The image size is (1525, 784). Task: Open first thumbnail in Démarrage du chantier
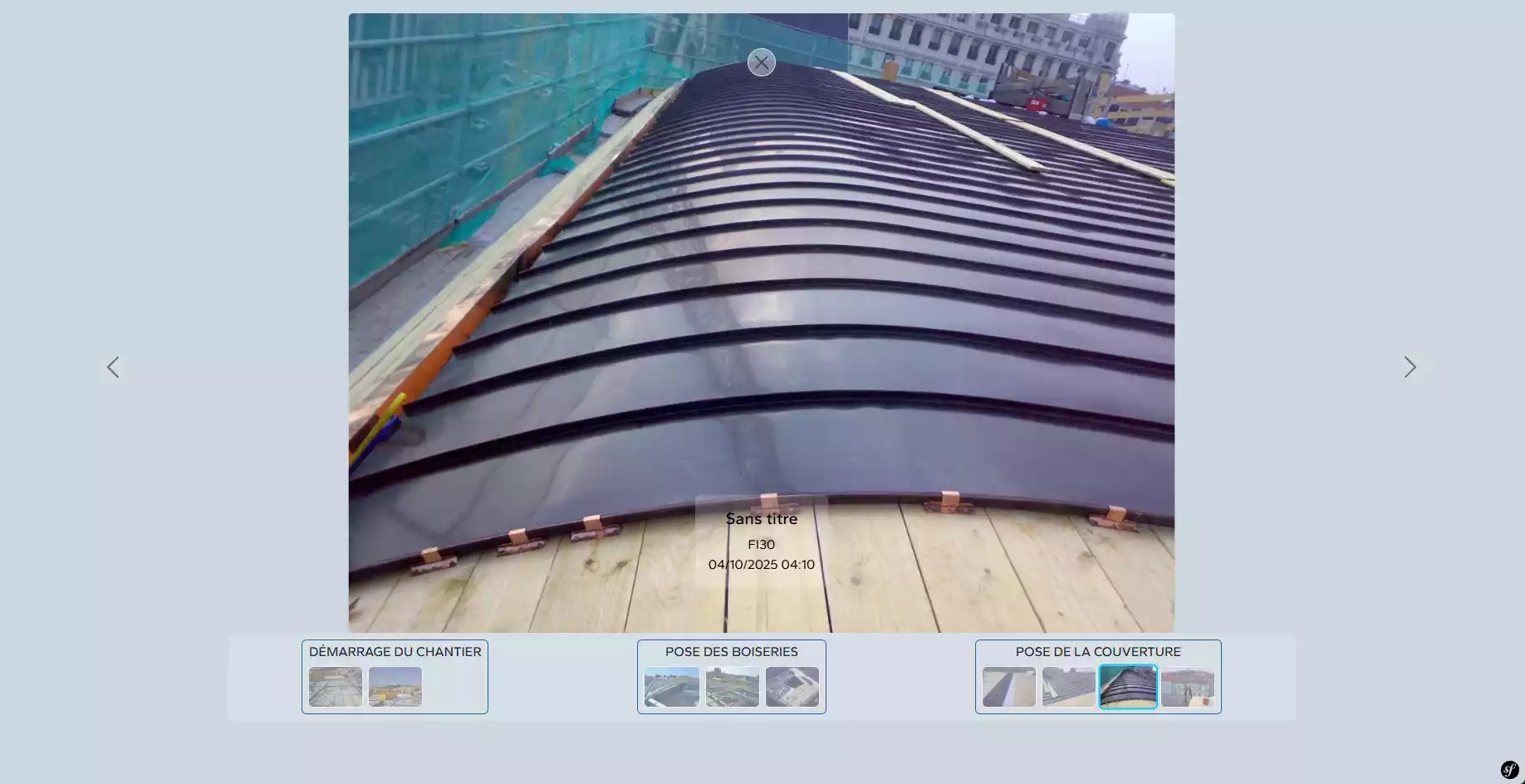336,687
